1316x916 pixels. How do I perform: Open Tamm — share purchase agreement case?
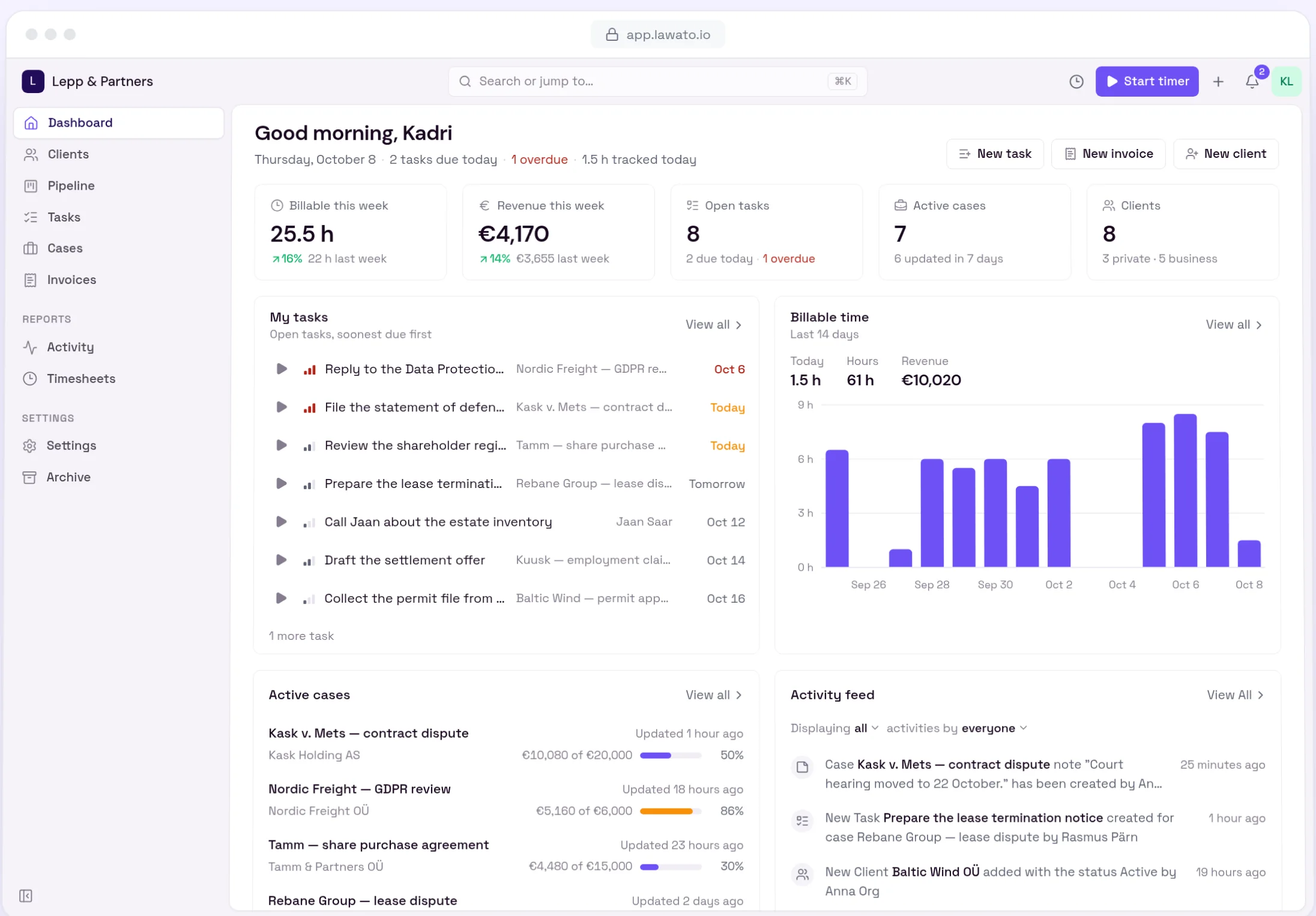pyautogui.click(x=378, y=845)
